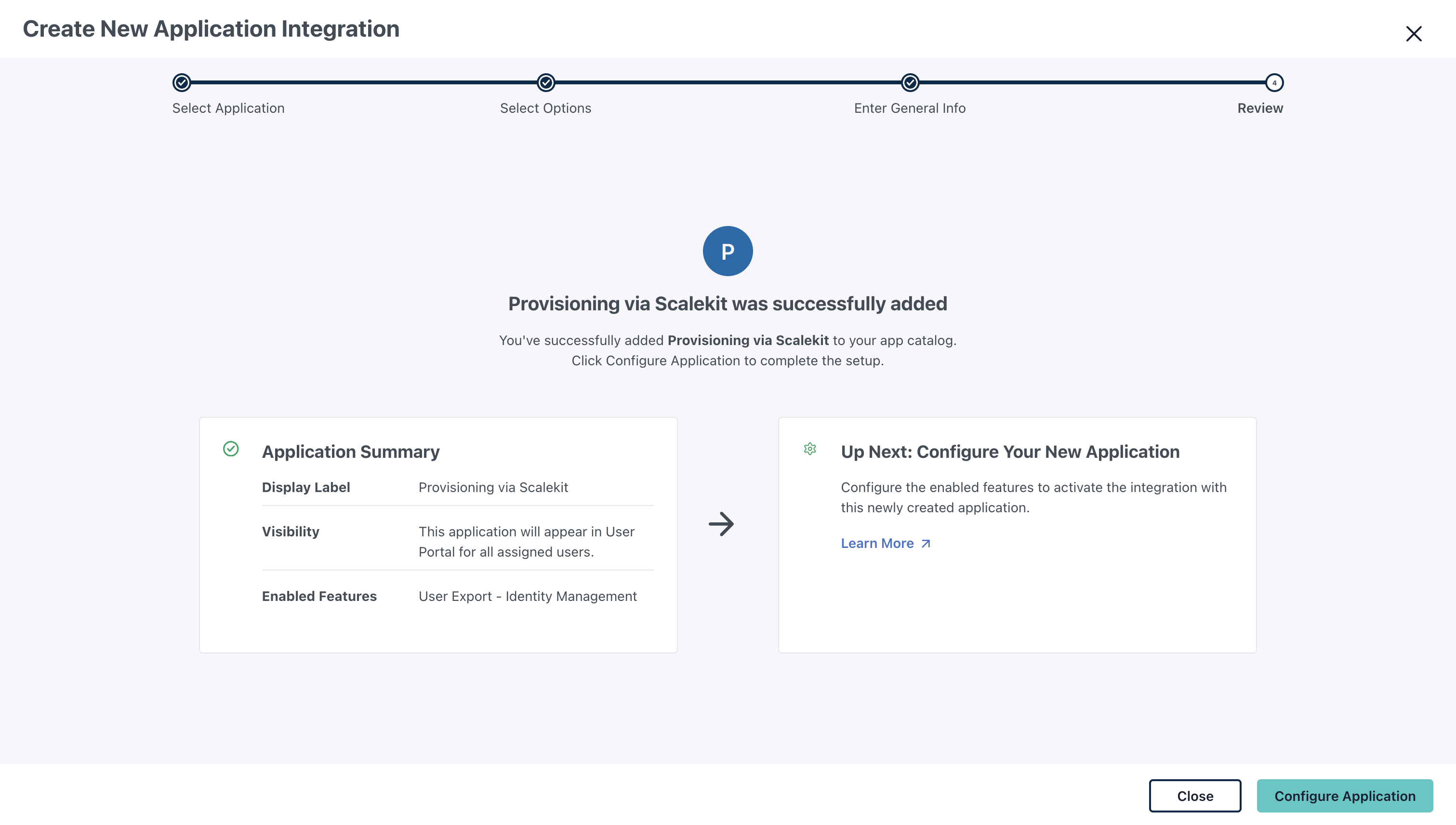
Task: Open the Learn More link
Action: coord(877,544)
